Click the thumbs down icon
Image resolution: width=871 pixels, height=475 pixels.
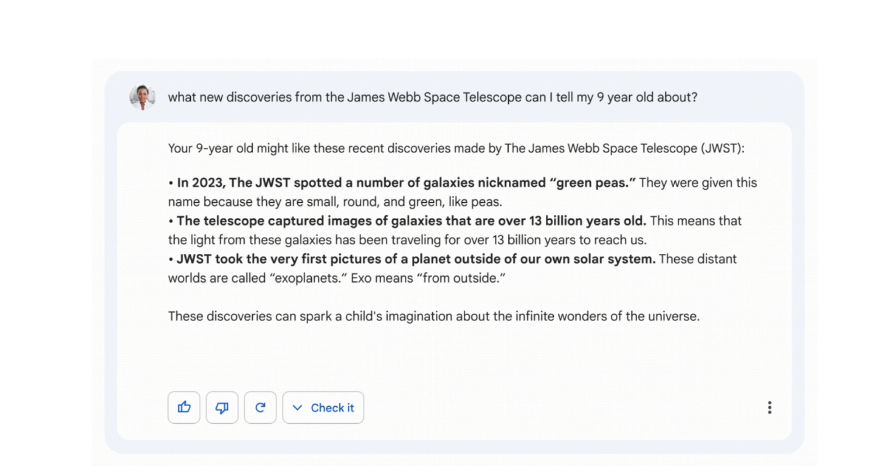(222, 408)
